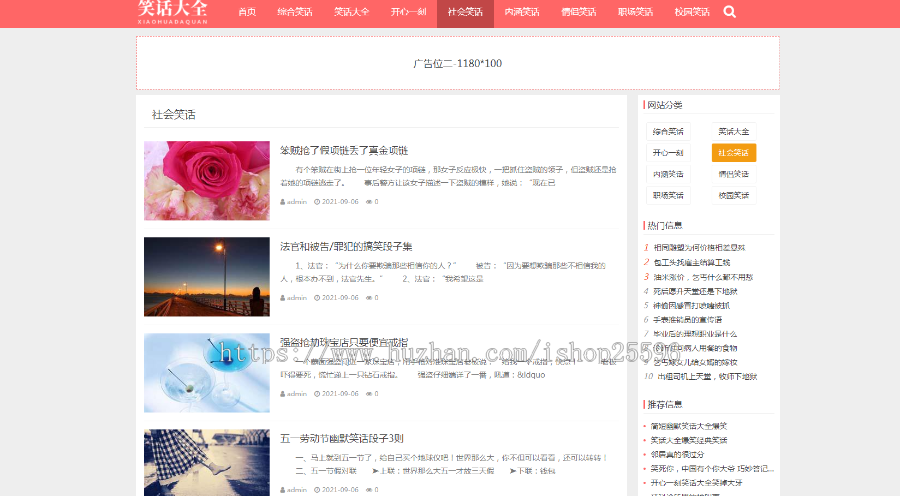Click clock date icon under 强盗 article
900x496 pixels.
(x=317, y=394)
